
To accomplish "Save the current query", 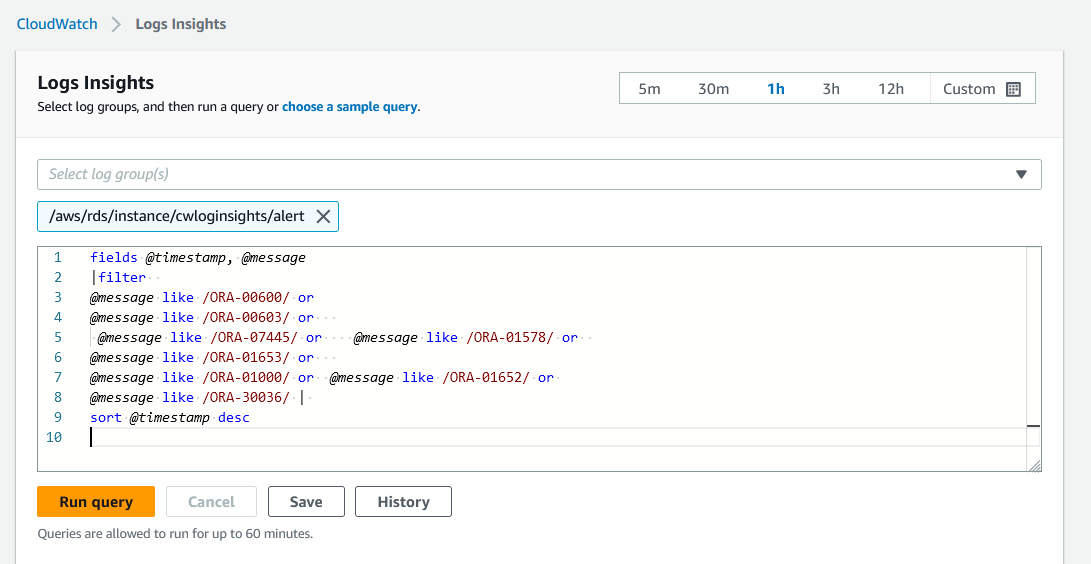I will coord(306,501).
